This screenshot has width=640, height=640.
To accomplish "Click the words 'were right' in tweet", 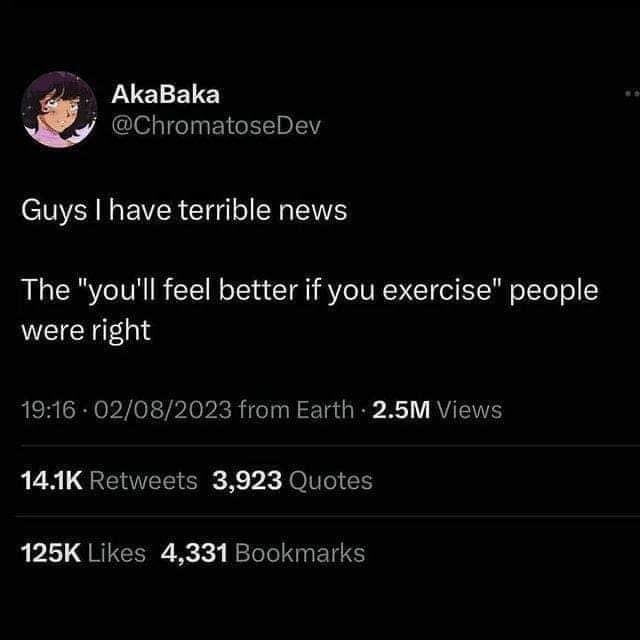I will (x=86, y=330).
